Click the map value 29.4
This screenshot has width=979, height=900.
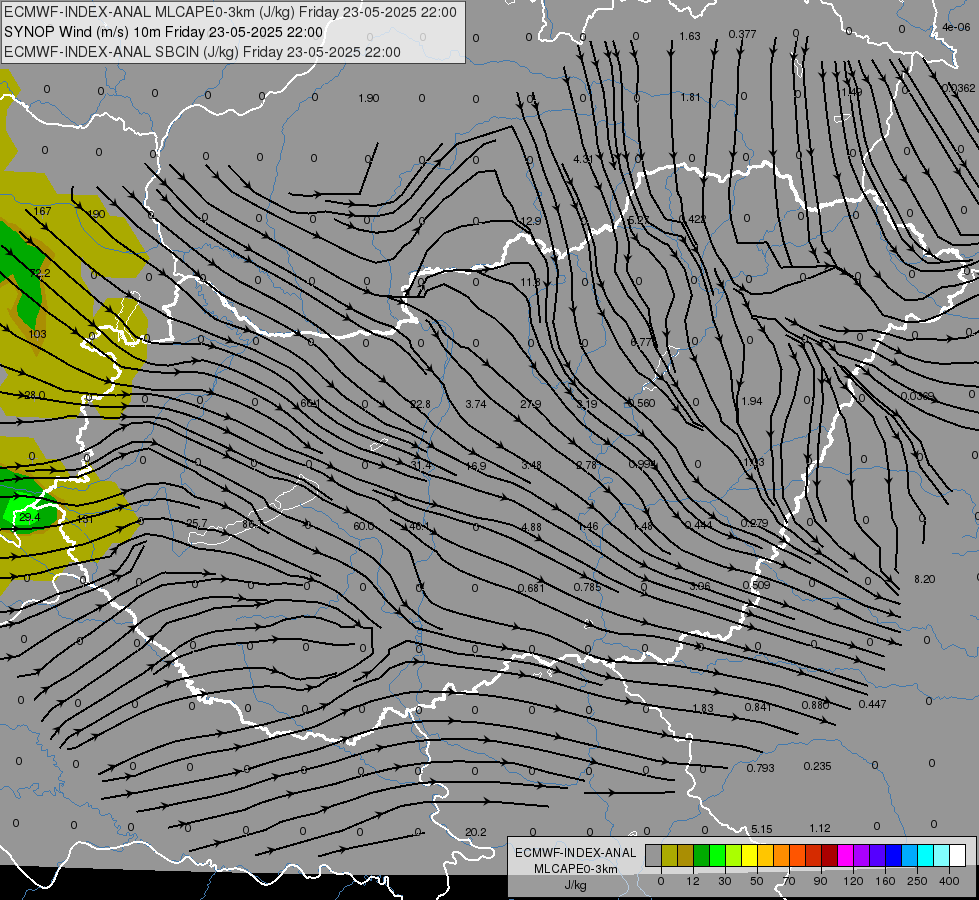tap(29, 517)
